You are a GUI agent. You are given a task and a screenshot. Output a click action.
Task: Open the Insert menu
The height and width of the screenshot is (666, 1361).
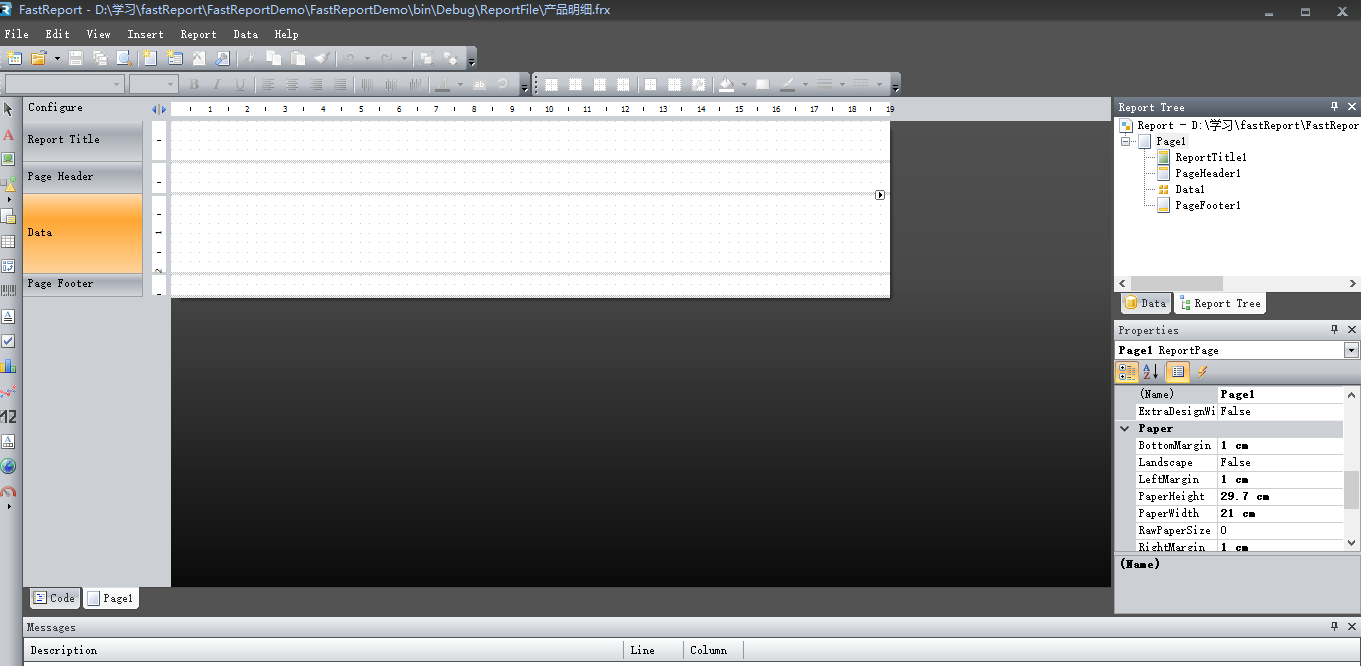pos(145,34)
